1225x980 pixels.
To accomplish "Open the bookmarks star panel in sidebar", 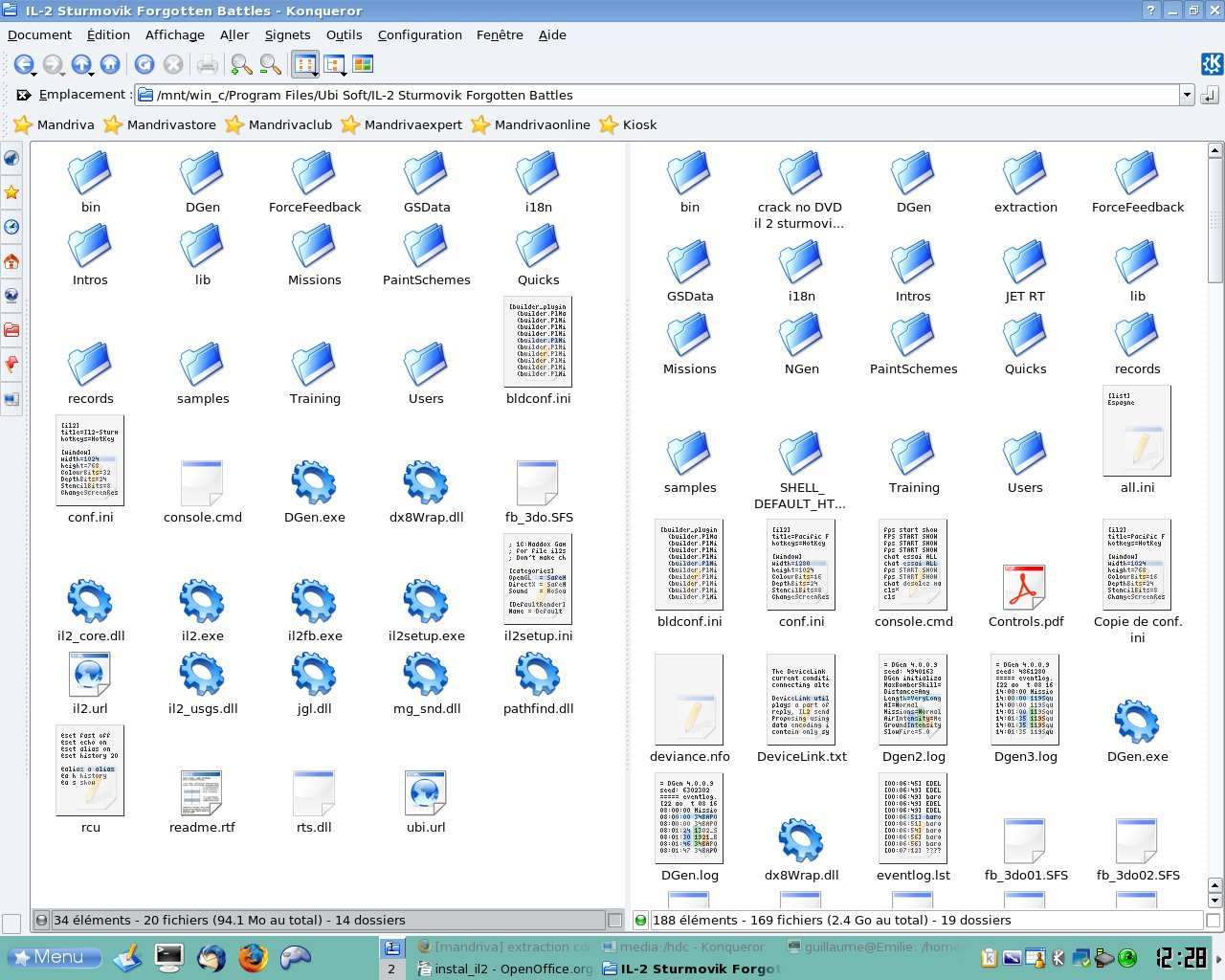I will [11, 192].
